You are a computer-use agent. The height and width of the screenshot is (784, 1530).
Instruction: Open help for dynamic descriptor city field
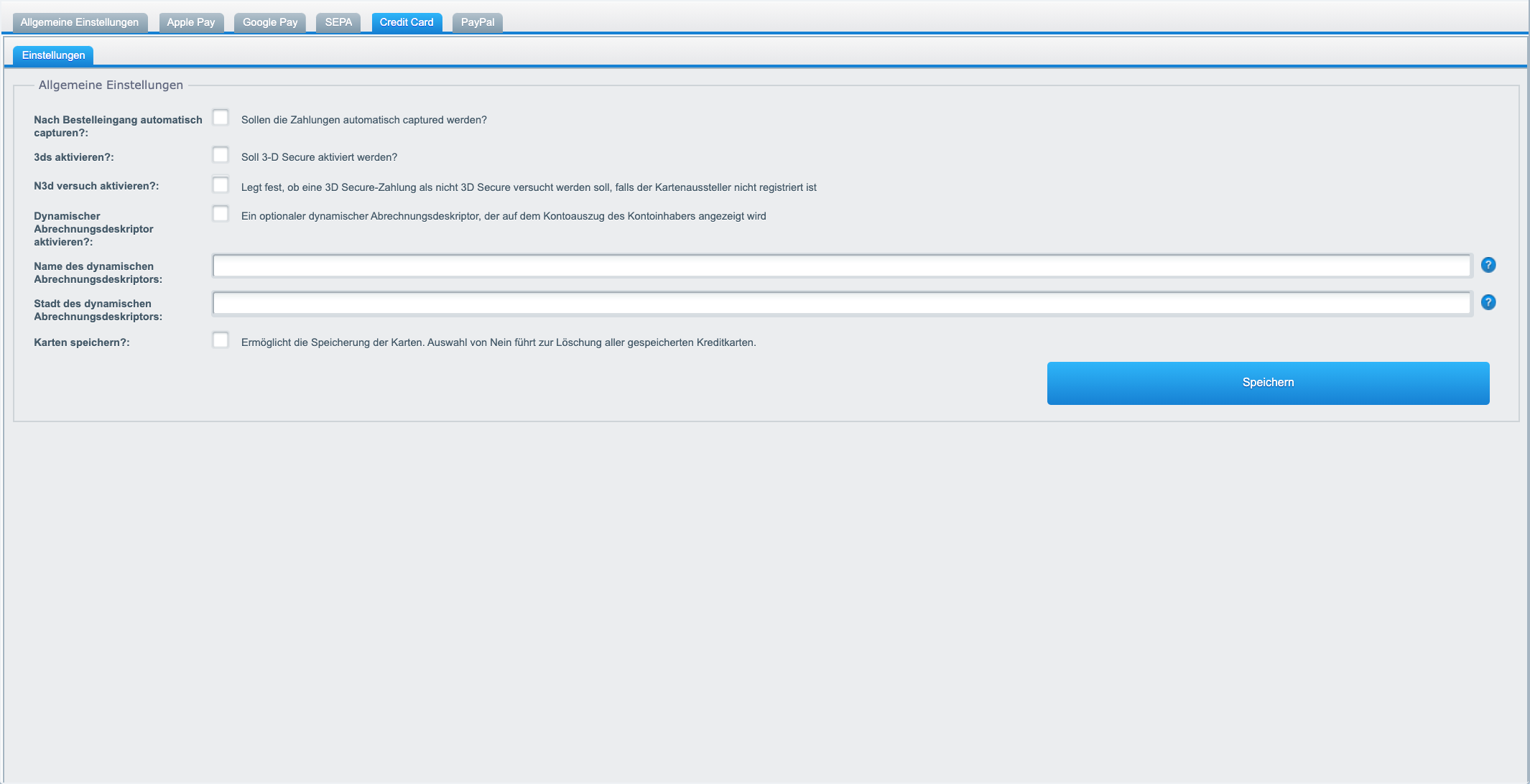coord(1488,302)
